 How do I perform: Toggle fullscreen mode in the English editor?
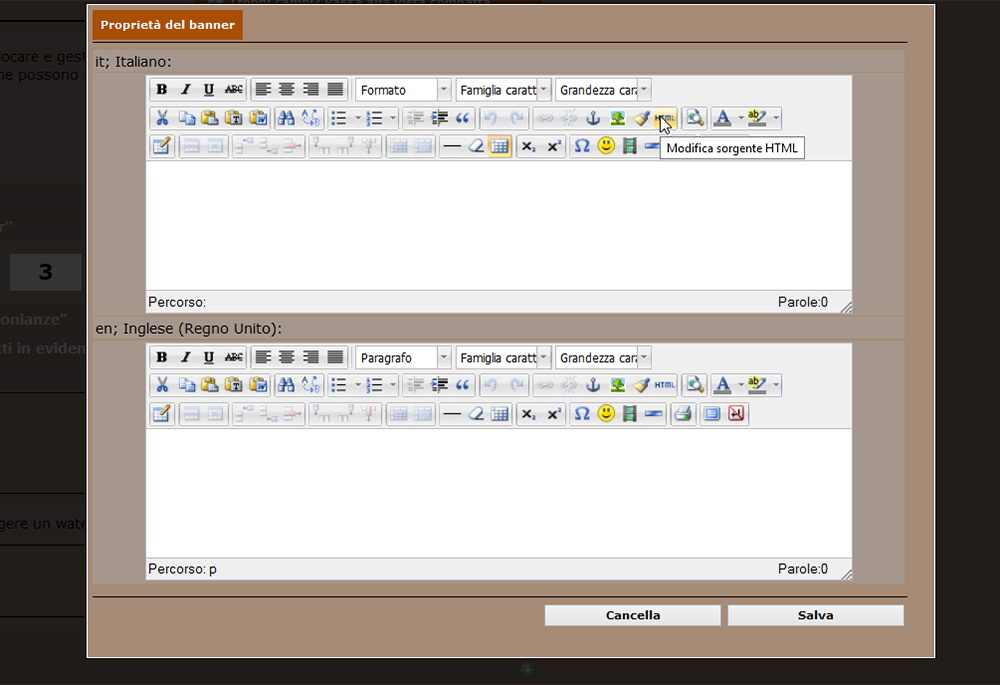(x=712, y=413)
